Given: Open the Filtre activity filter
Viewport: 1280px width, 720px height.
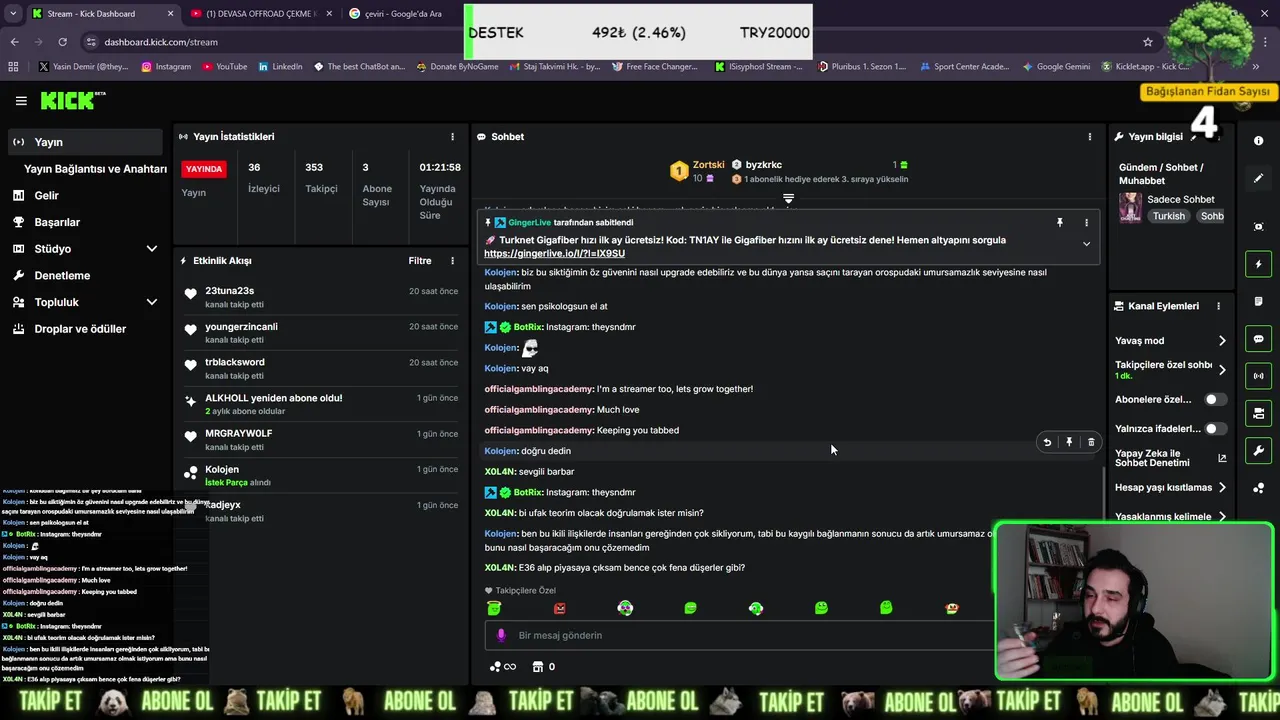Looking at the screenshot, I should tap(420, 261).
